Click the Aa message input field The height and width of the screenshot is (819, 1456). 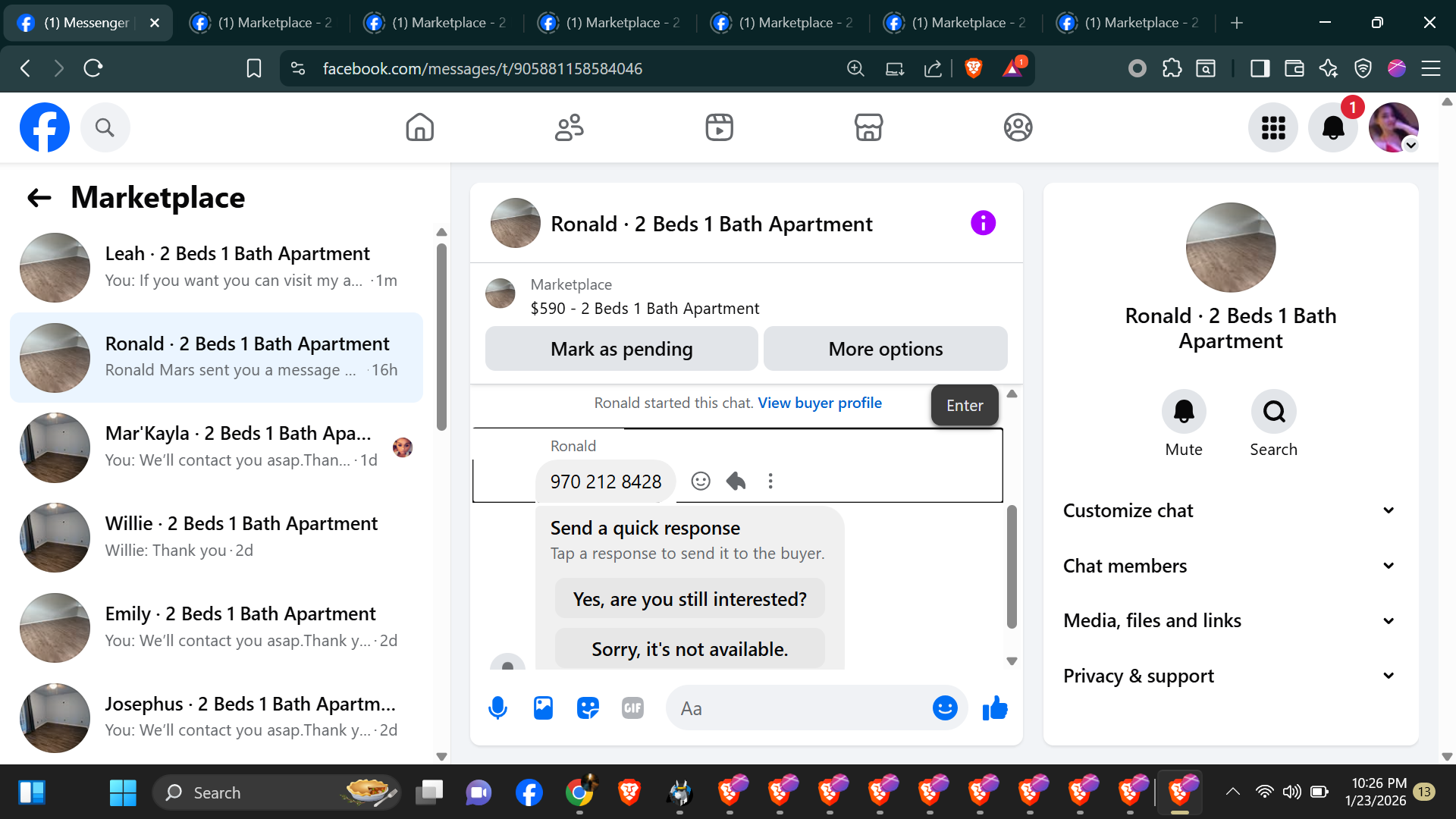(796, 708)
